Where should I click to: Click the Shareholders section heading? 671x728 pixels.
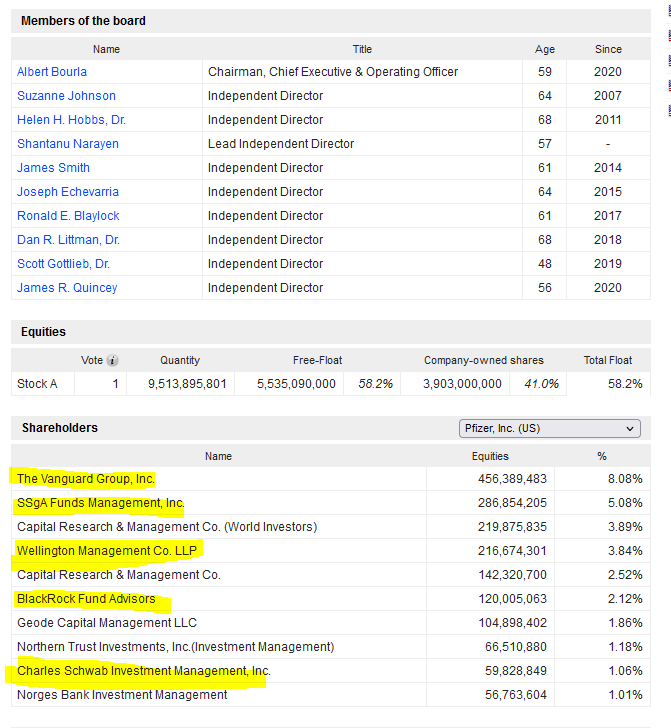[60, 428]
